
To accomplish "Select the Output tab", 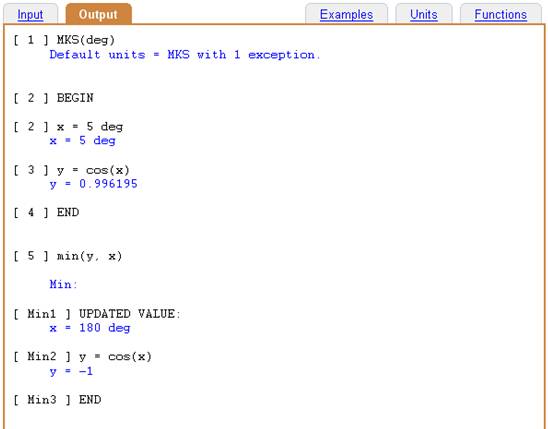I will (98, 14).
